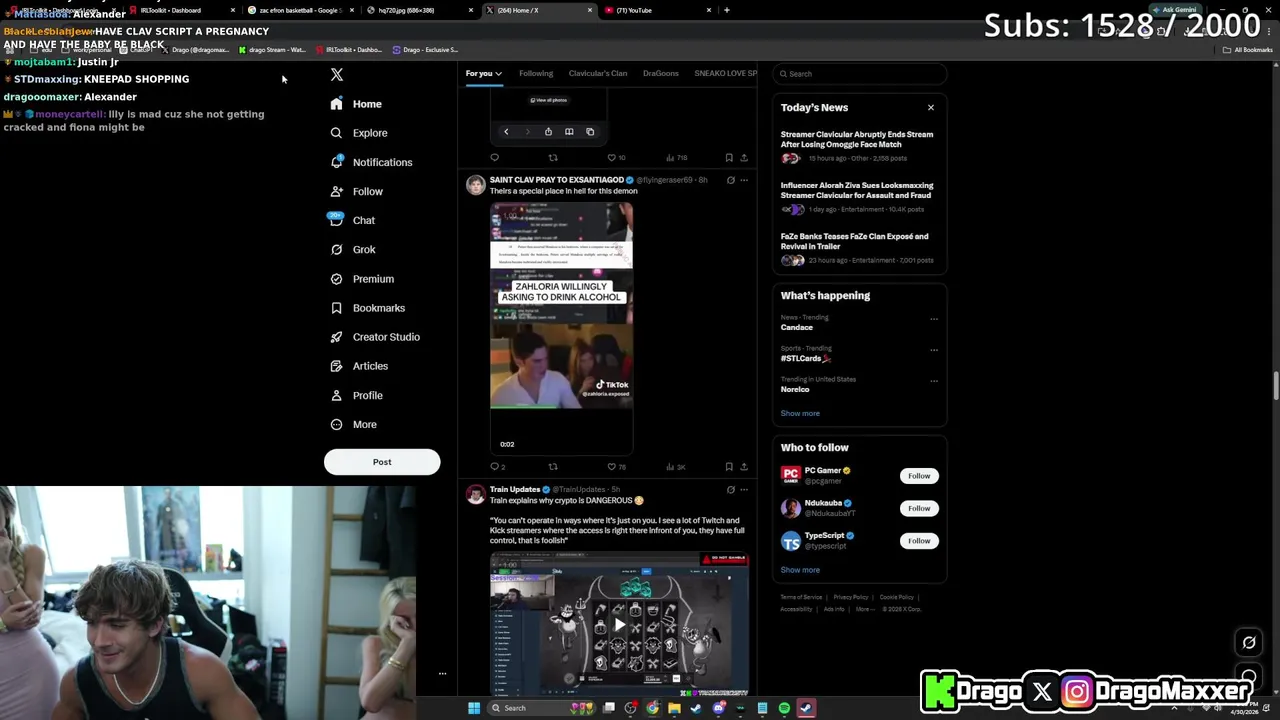Image resolution: width=1280 pixels, height=720 pixels.
Task: Open the Notifications bell icon
Action: point(336,162)
